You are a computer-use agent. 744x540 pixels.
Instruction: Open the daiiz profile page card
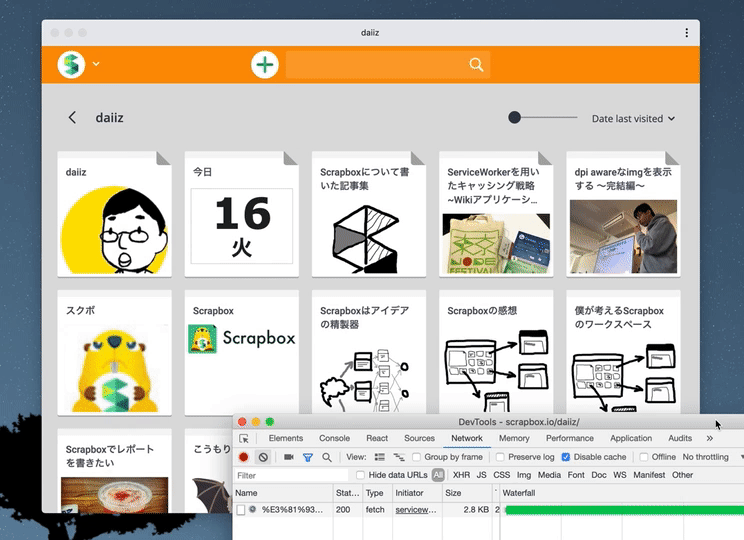[x=114, y=214]
